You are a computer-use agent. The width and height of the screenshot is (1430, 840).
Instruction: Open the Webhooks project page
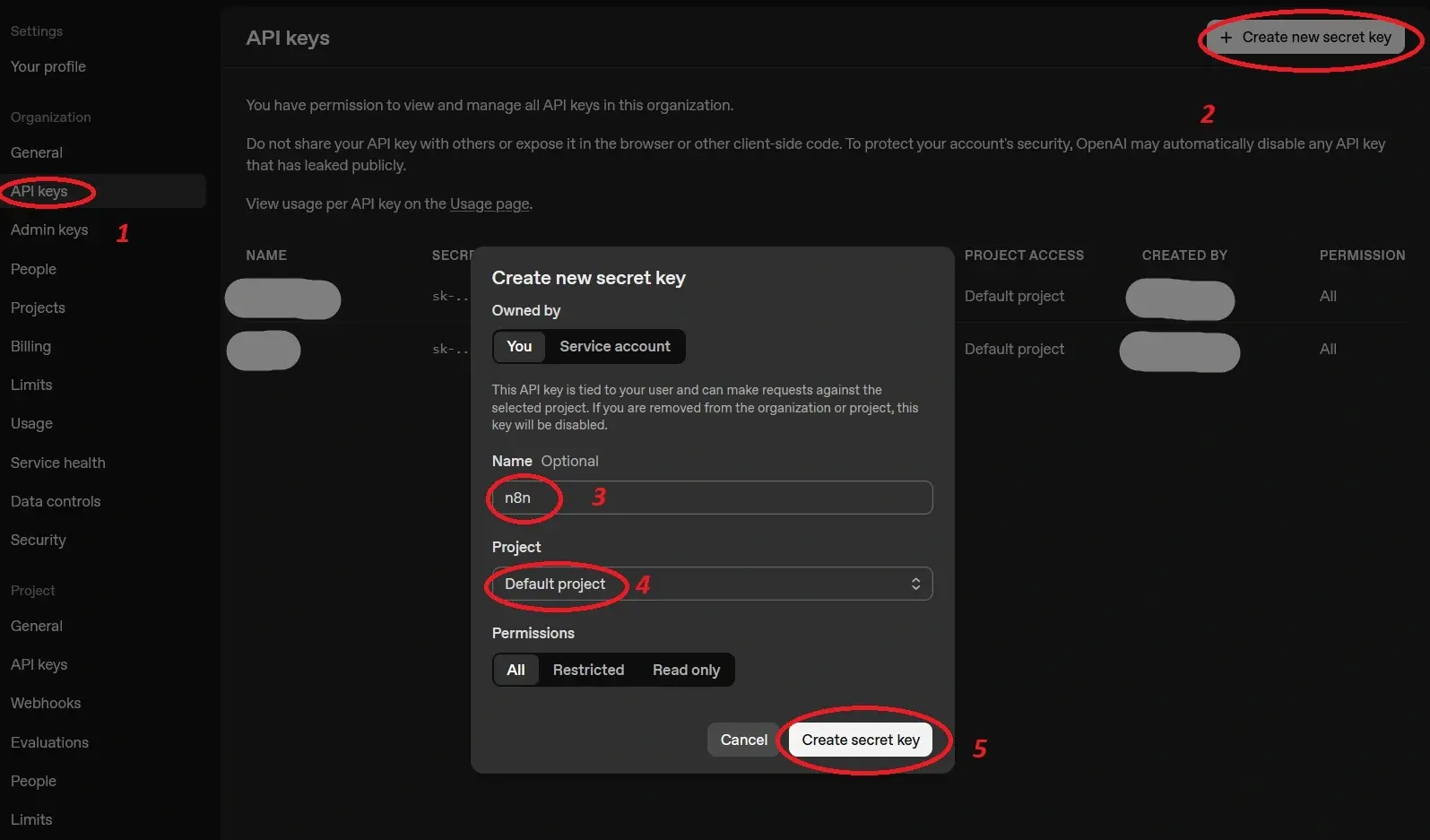46,703
